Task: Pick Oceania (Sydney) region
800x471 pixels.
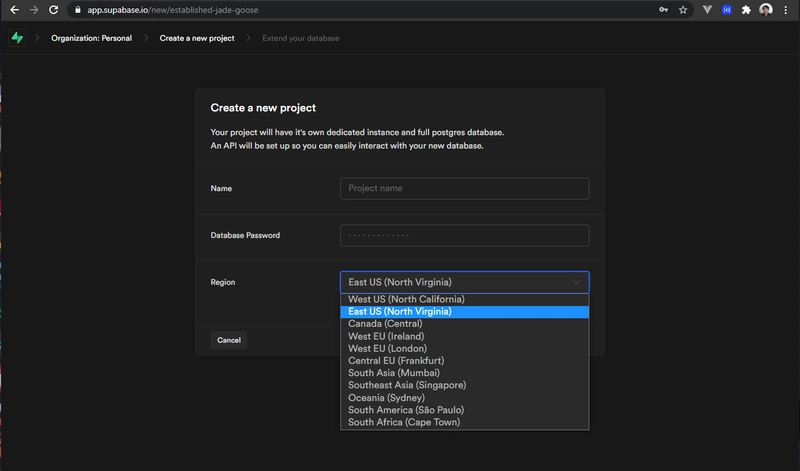Action: tap(464, 398)
